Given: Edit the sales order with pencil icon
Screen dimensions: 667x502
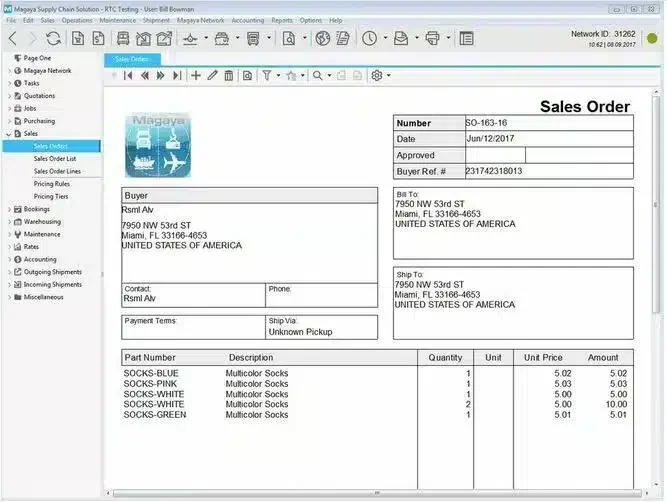Looking at the screenshot, I should [212, 76].
